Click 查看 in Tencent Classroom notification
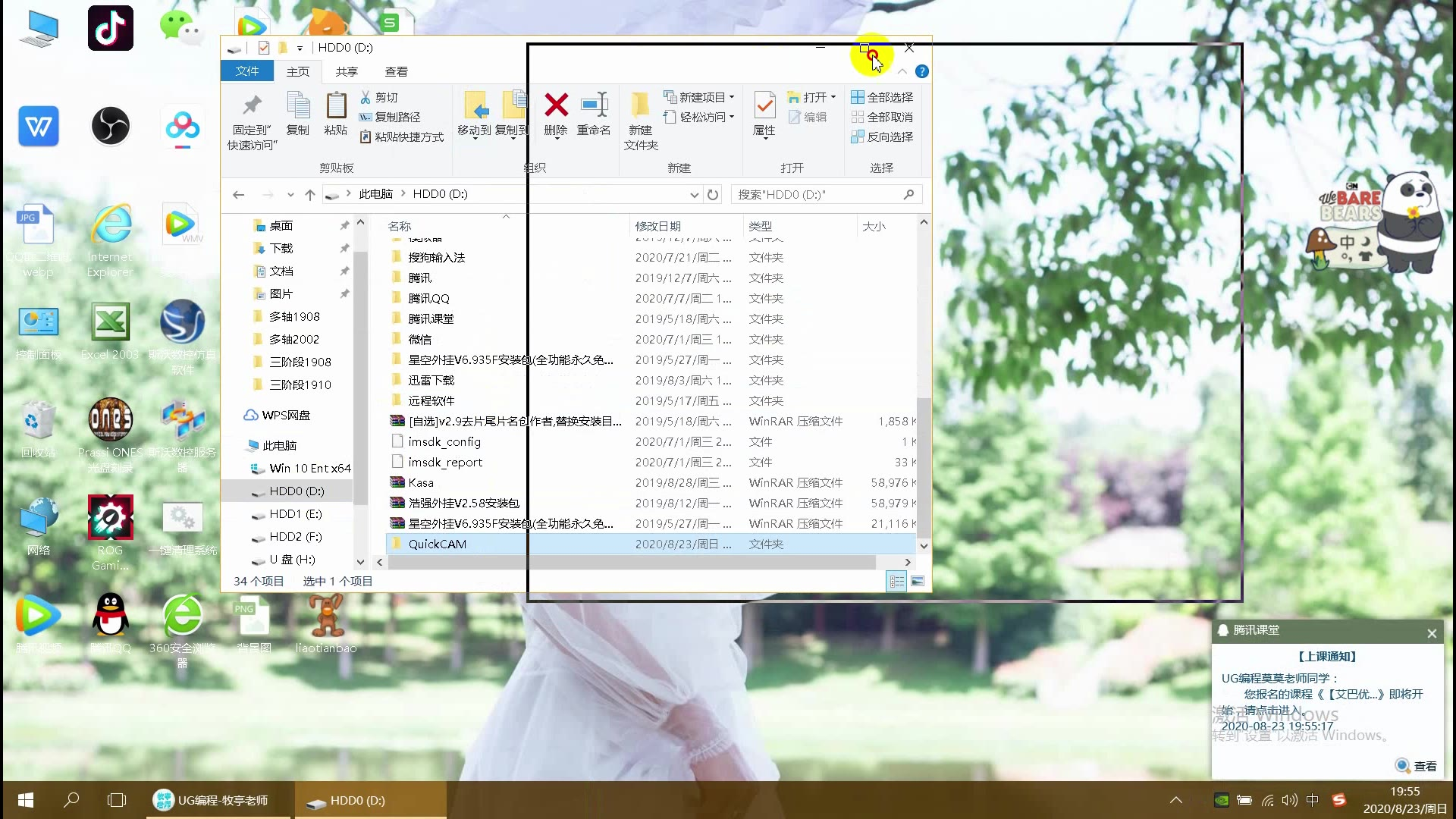Image resolution: width=1456 pixels, height=819 pixels. (1417, 766)
